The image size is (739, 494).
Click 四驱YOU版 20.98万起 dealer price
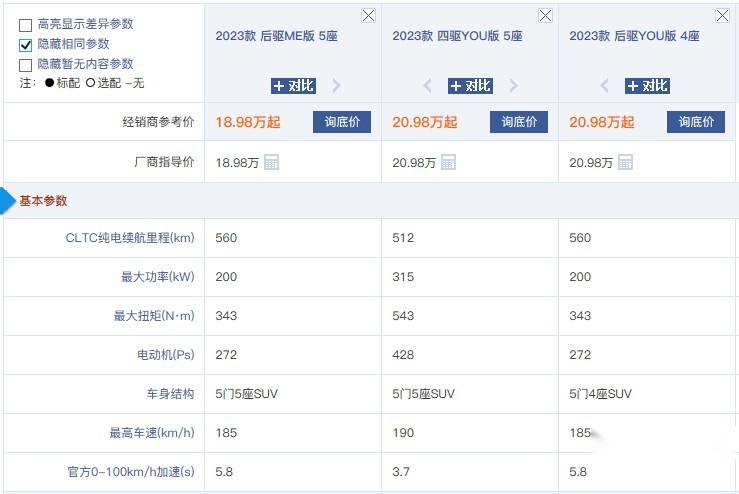click(425, 122)
